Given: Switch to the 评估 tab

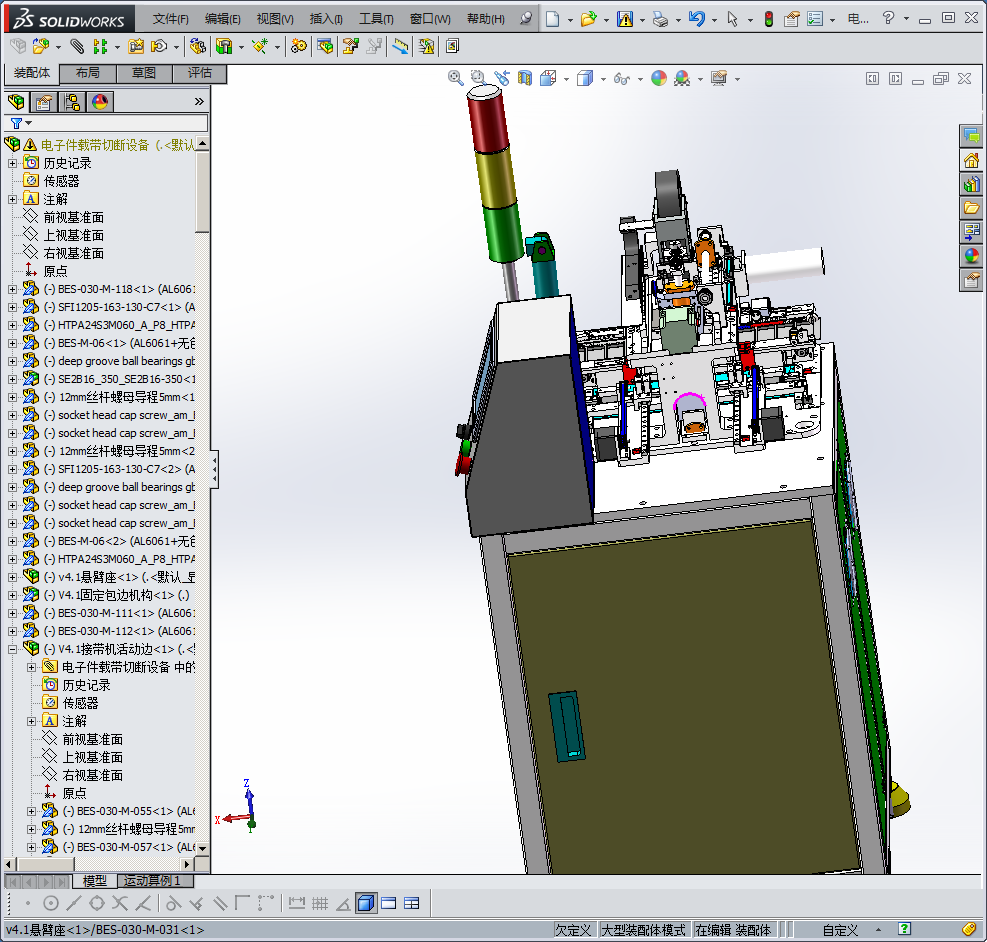Looking at the screenshot, I should pos(200,73).
